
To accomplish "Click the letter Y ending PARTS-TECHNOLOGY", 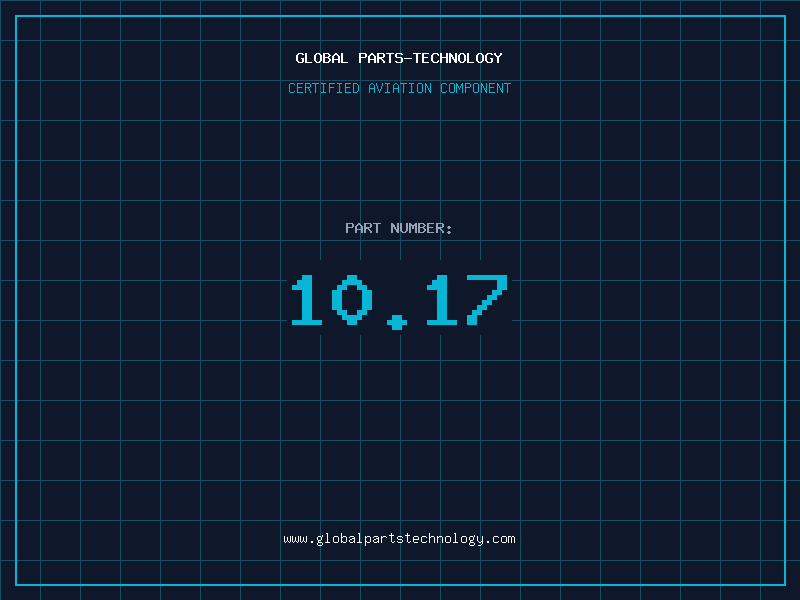I will point(498,59).
